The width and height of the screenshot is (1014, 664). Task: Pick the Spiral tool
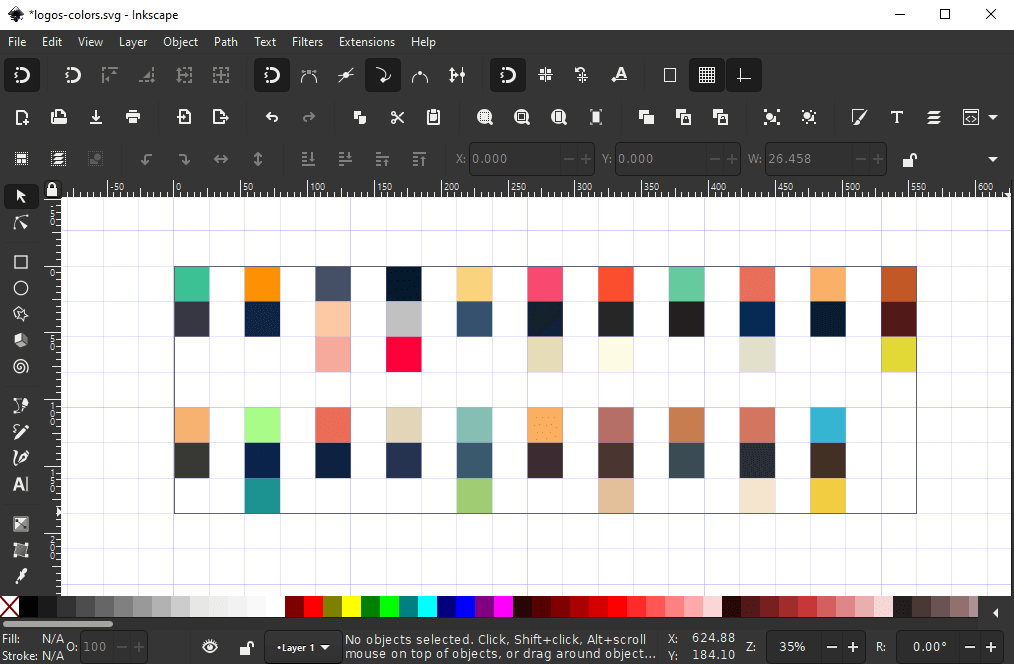[x=21, y=367]
